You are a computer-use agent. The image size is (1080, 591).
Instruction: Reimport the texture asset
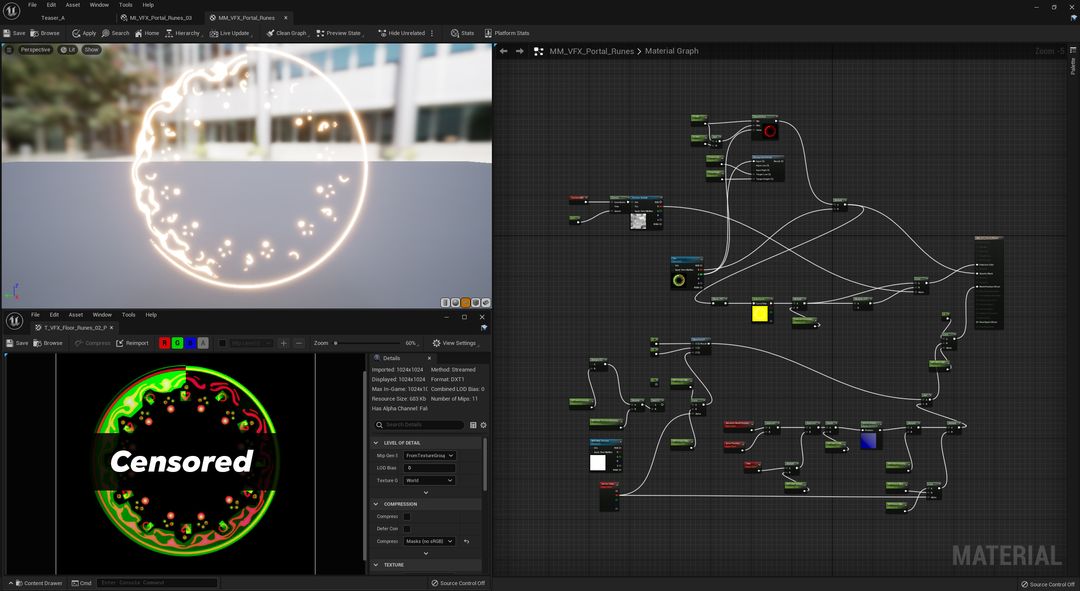coord(132,343)
